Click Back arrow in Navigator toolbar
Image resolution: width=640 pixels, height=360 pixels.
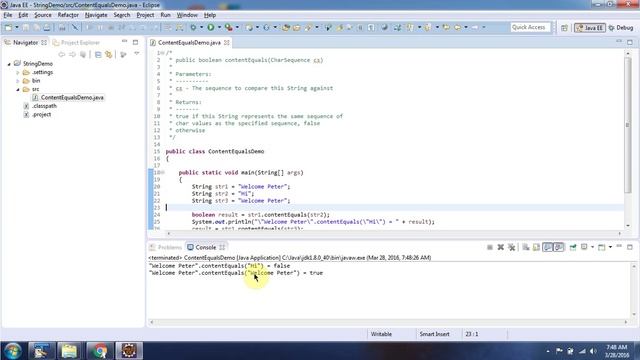62,54
